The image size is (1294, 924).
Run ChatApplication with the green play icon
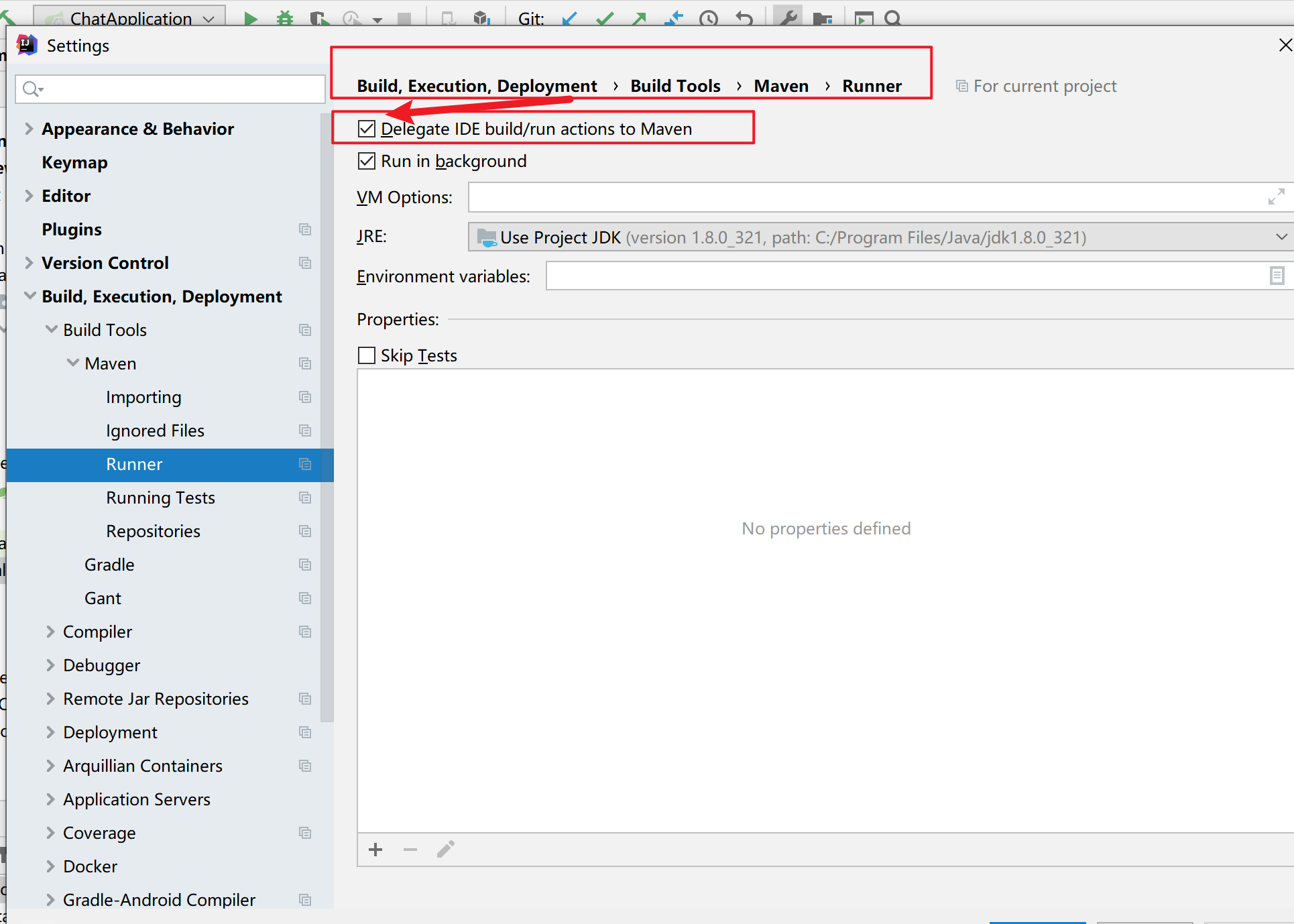(251, 18)
